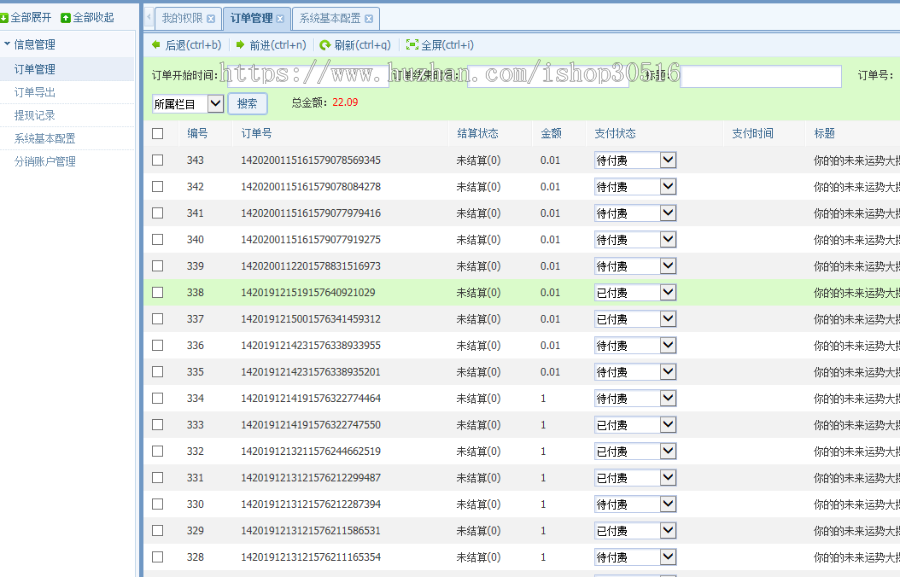The image size is (900, 577).
Task: Check the checkbox for highlighted order 338
Action: pyautogui.click(x=156, y=292)
